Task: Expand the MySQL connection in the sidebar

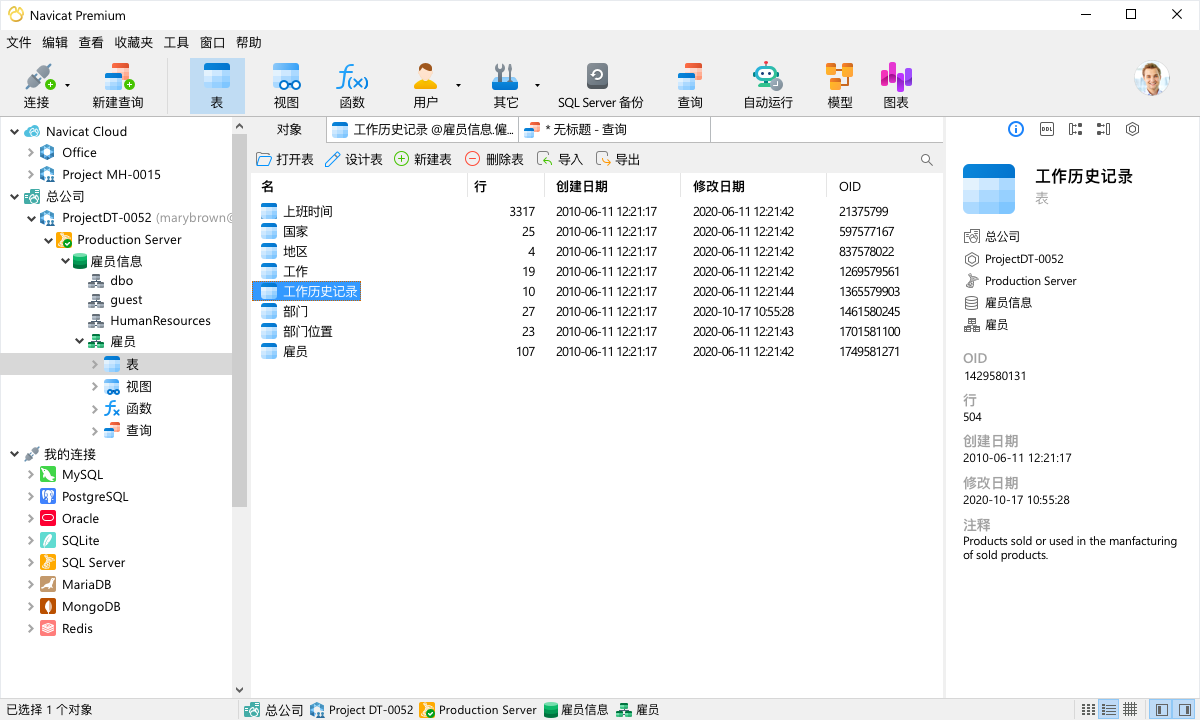Action: tap(32, 474)
